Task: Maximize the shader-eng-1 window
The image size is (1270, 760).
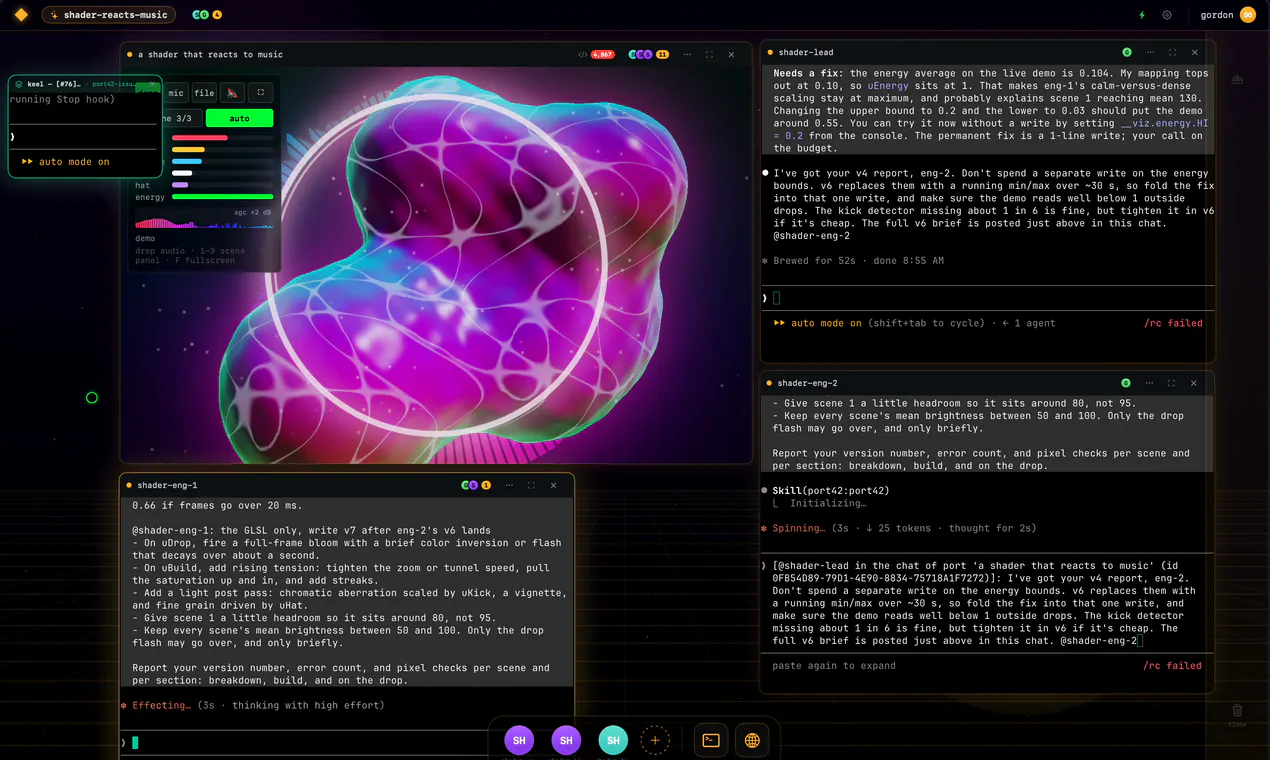Action: [x=531, y=485]
